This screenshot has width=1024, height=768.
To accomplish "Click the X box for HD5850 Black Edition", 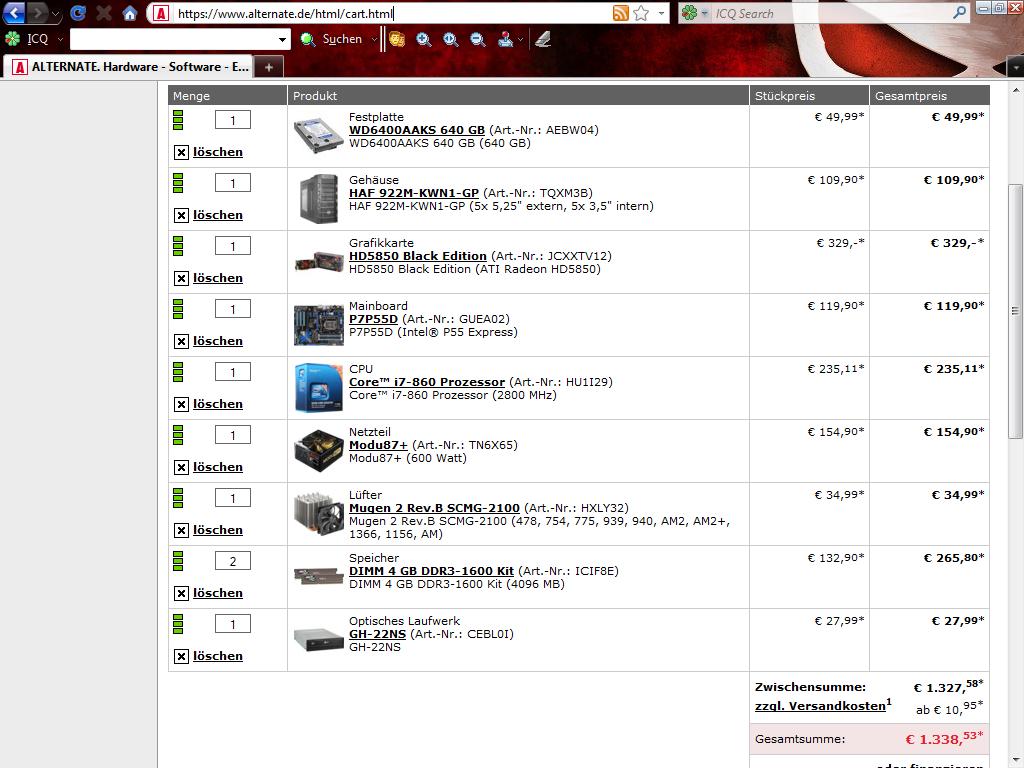I will pos(182,279).
